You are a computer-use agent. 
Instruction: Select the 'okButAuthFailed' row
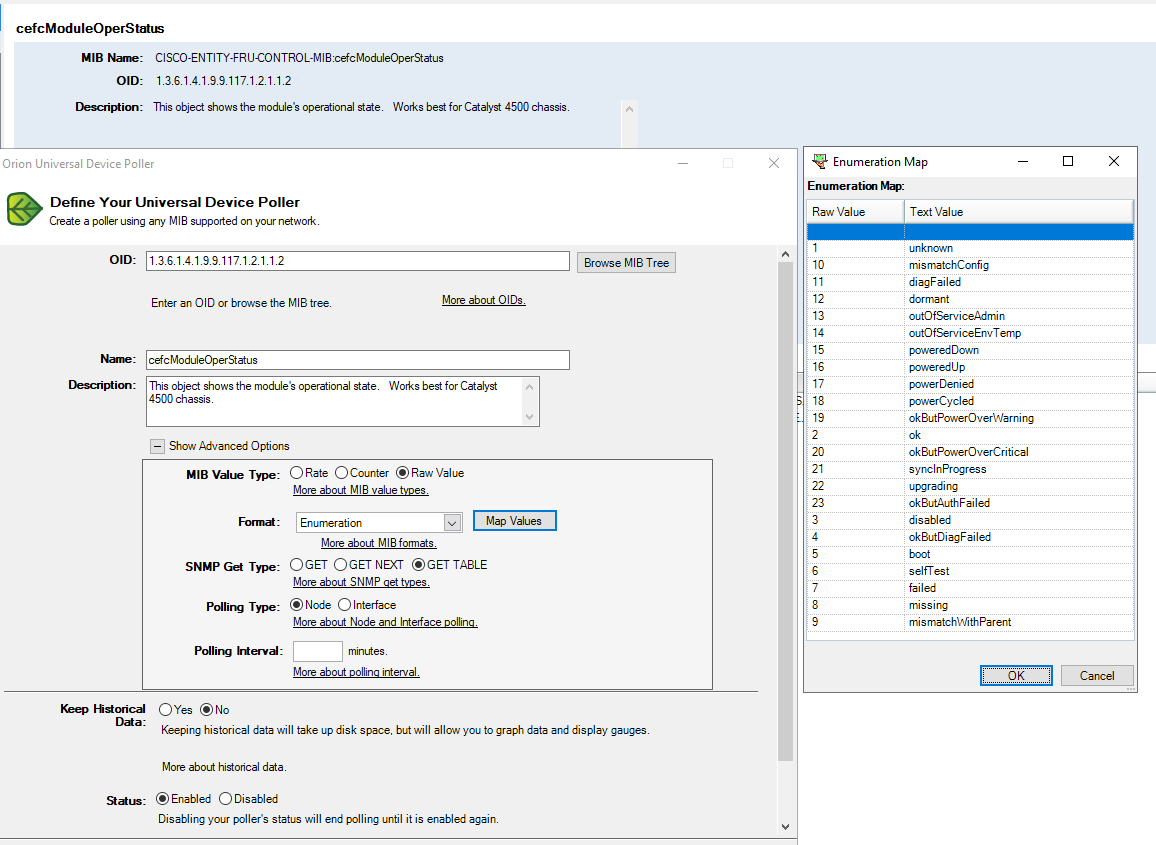tap(970, 502)
